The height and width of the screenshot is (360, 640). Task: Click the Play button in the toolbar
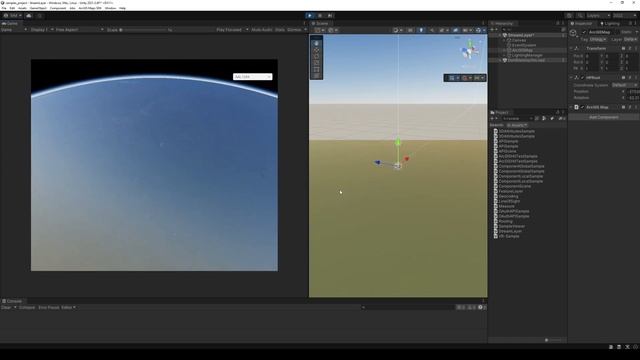[x=310, y=16]
